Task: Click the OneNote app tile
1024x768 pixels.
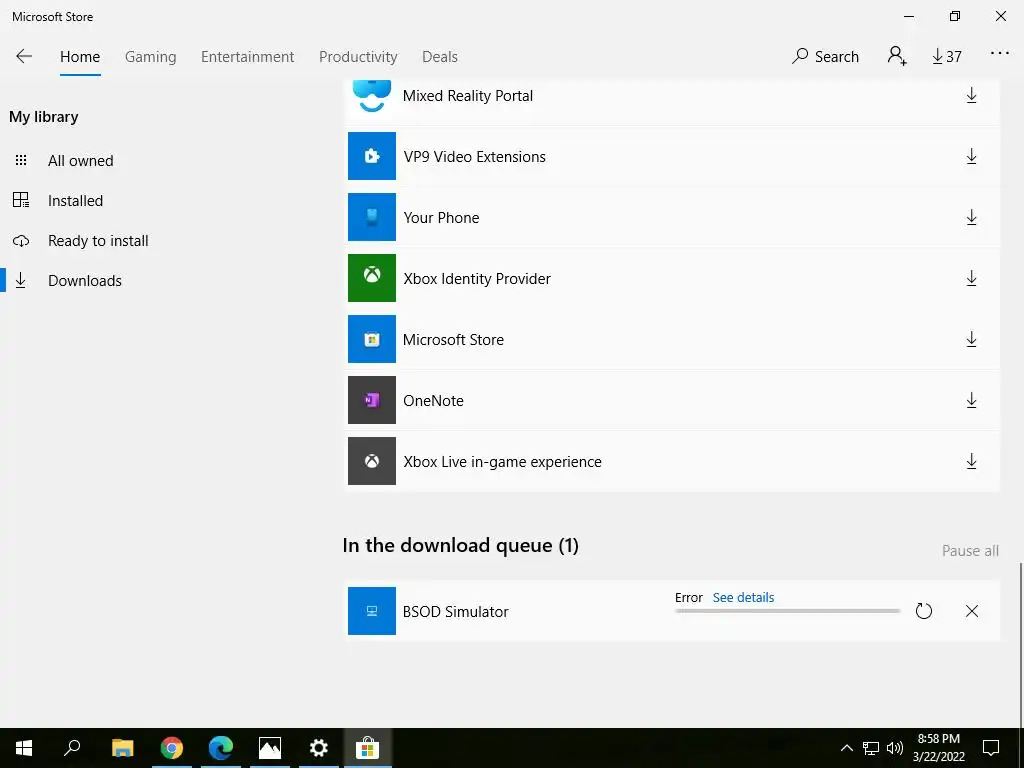Action: point(372,400)
